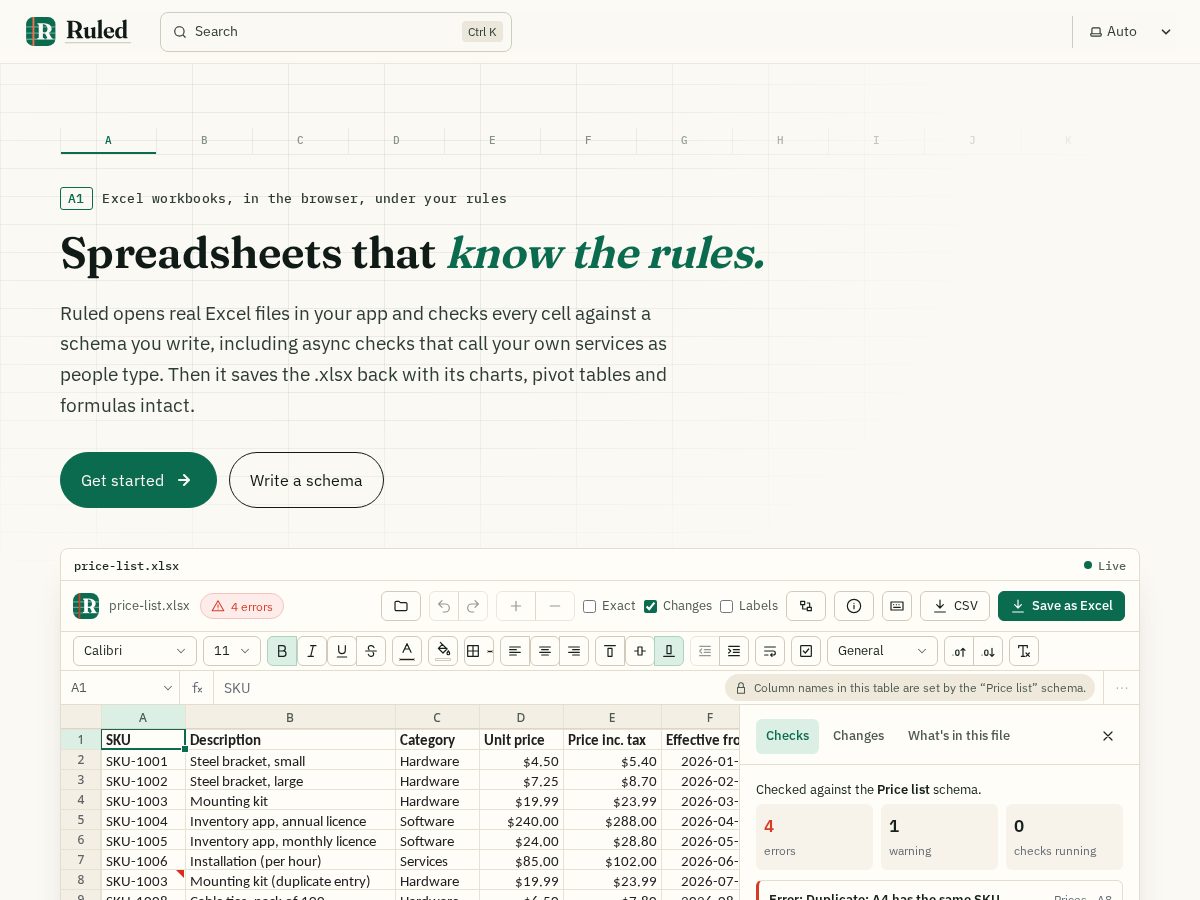Click the 1 warning summary card
Image resolution: width=1200 pixels, height=900 pixels.
click(939, 837)
